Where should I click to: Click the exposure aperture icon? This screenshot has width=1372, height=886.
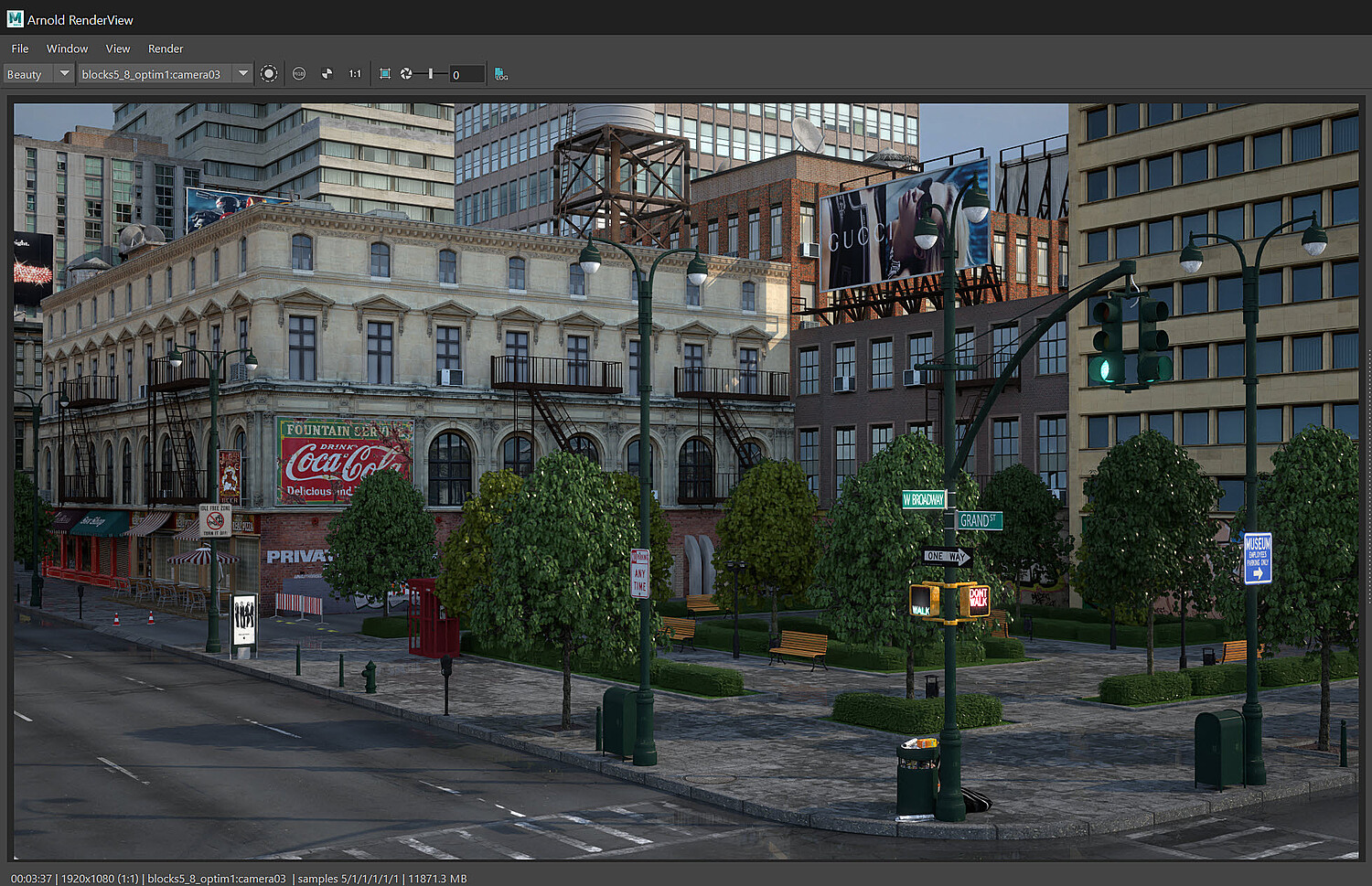pos(406,74)
